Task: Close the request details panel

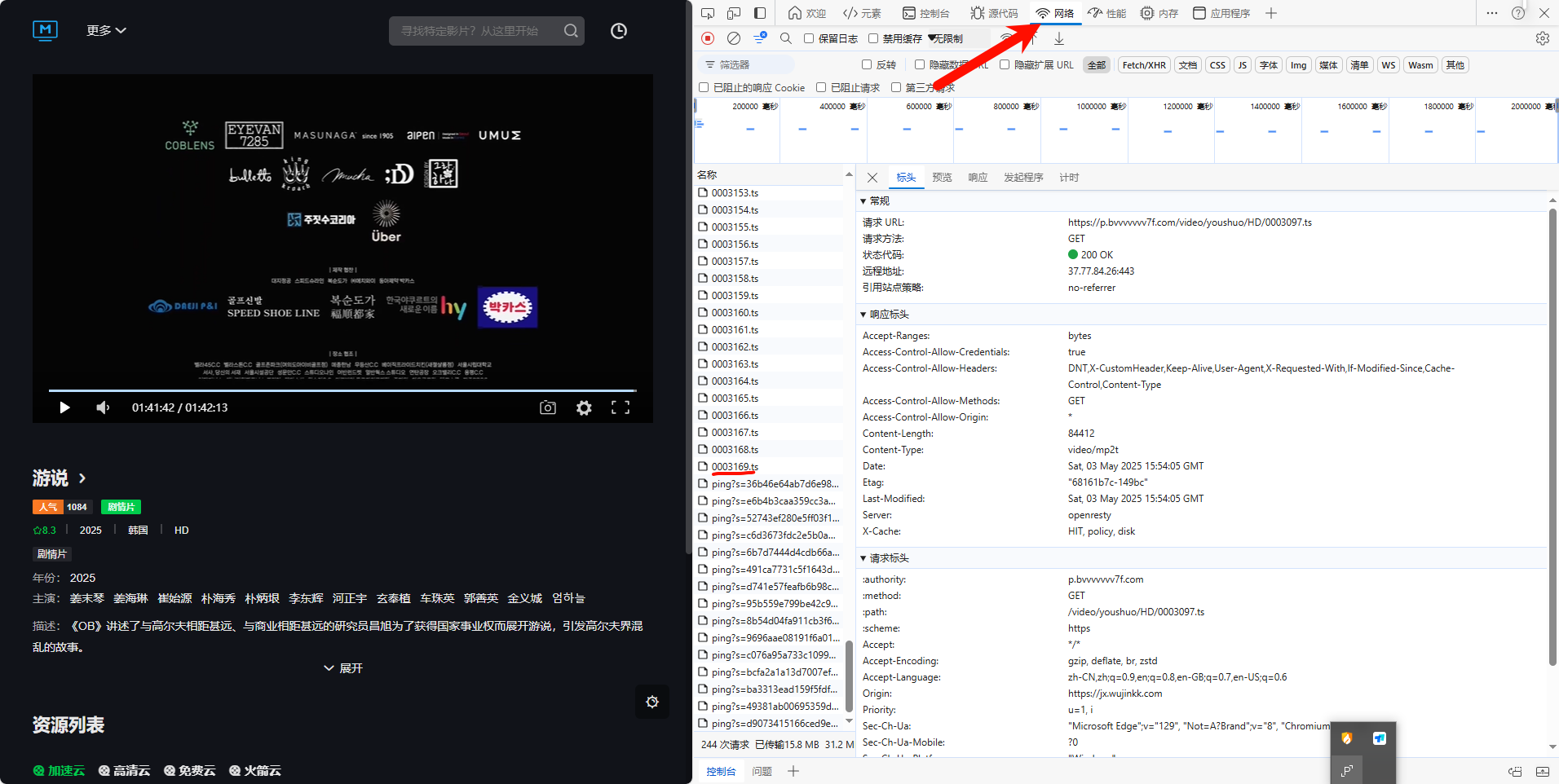Action: tap(872, 178)
